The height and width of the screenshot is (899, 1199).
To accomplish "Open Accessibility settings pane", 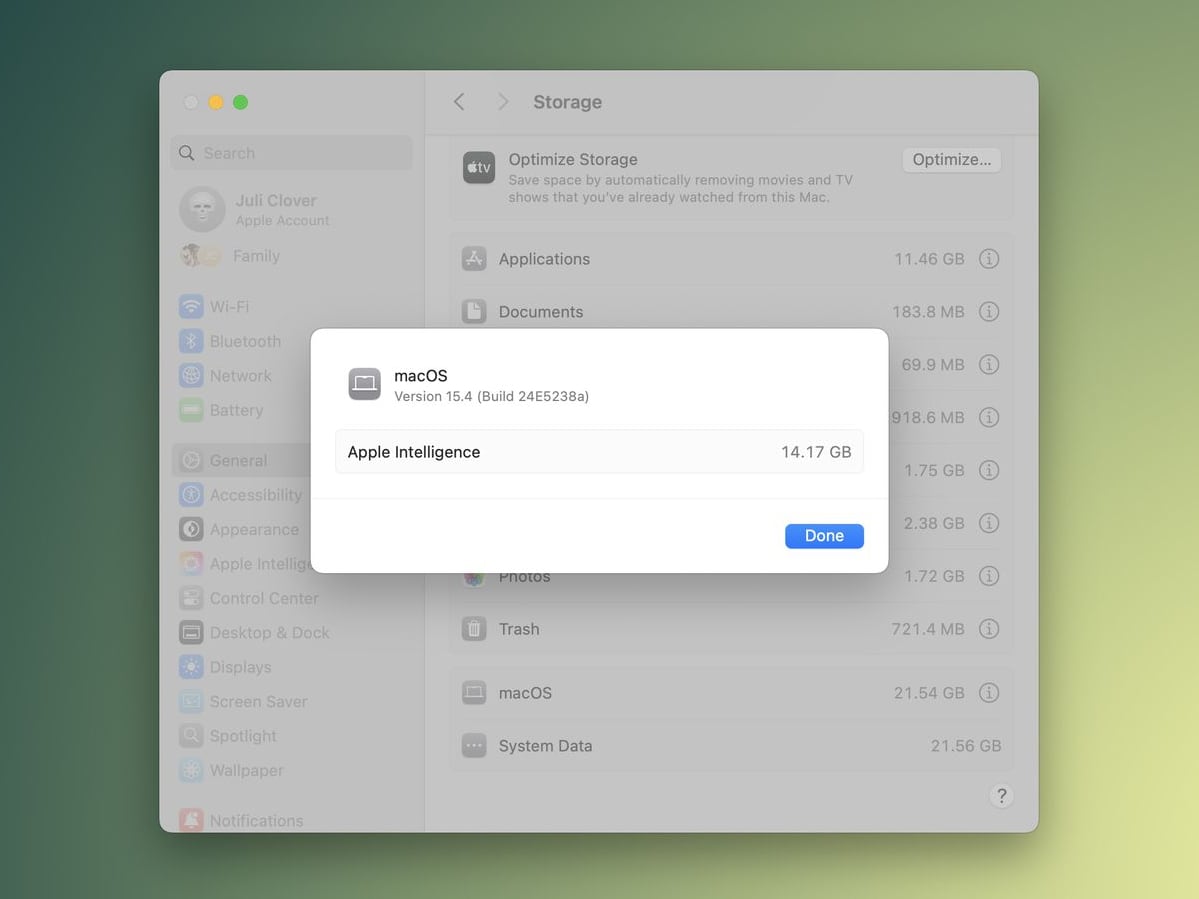I will (255, 495).
